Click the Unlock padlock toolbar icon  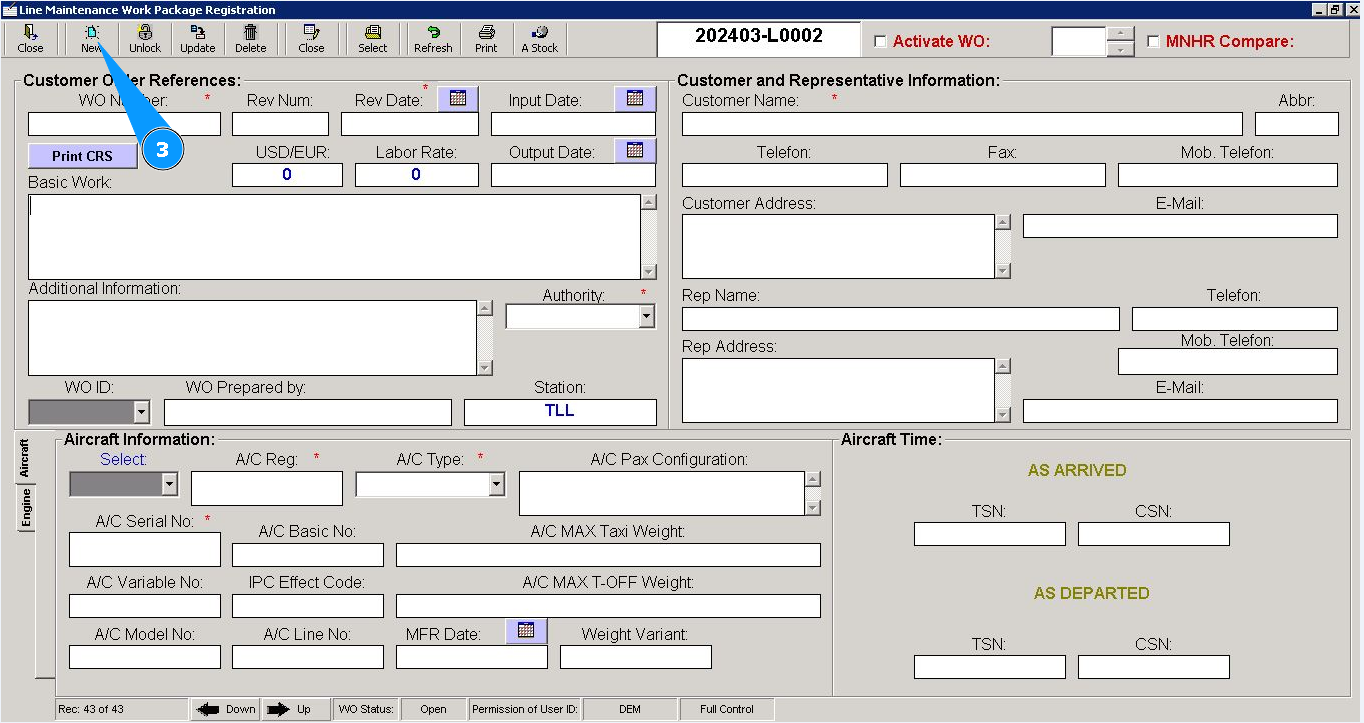coord(145,38)
